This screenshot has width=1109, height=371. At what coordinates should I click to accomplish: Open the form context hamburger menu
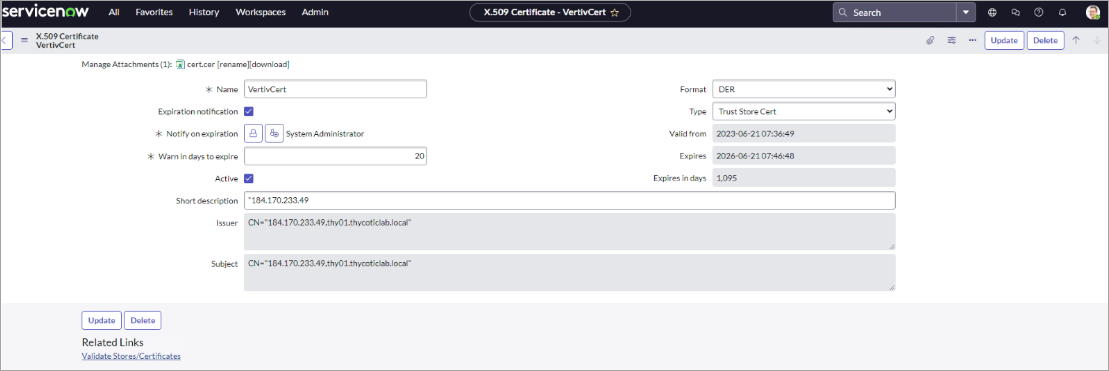[25, 40]
